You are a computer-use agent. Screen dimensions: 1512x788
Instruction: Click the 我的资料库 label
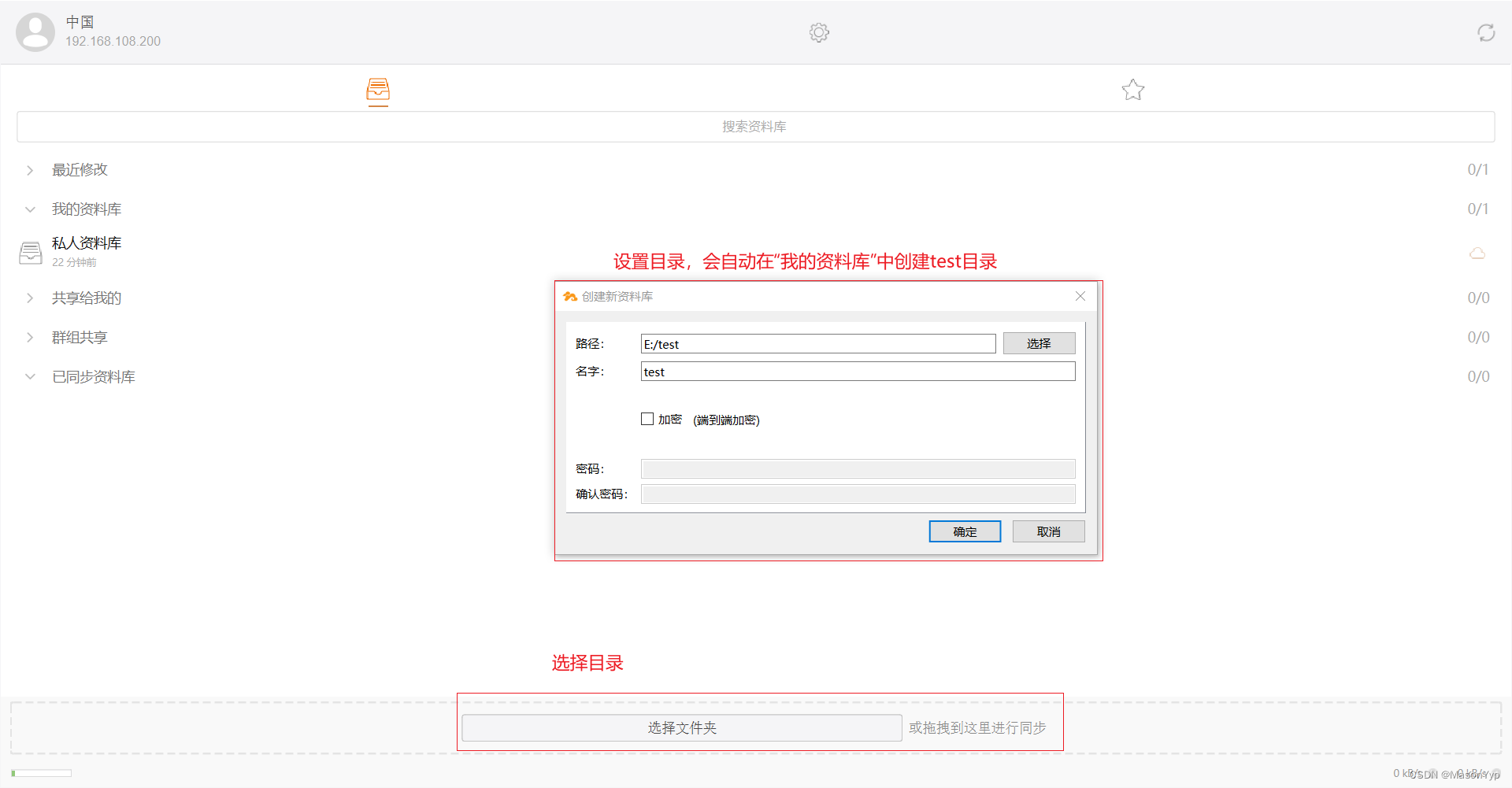click(x=87, y=209)
